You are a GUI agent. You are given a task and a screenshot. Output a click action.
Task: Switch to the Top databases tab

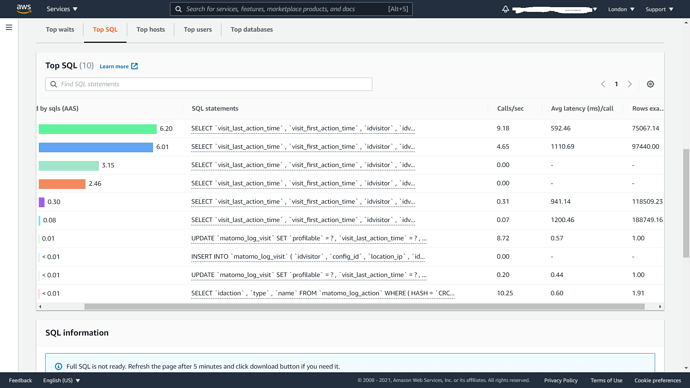(252, 29)
